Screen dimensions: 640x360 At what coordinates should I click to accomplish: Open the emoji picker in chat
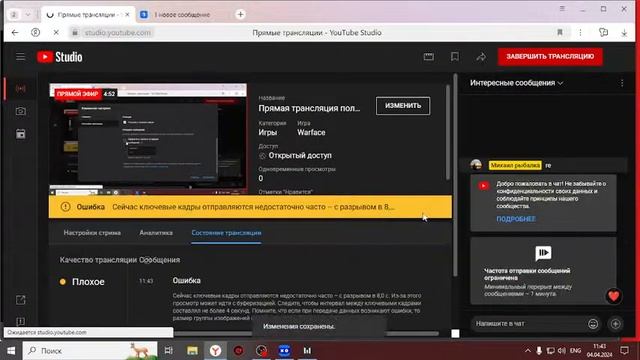coord(593,324)
